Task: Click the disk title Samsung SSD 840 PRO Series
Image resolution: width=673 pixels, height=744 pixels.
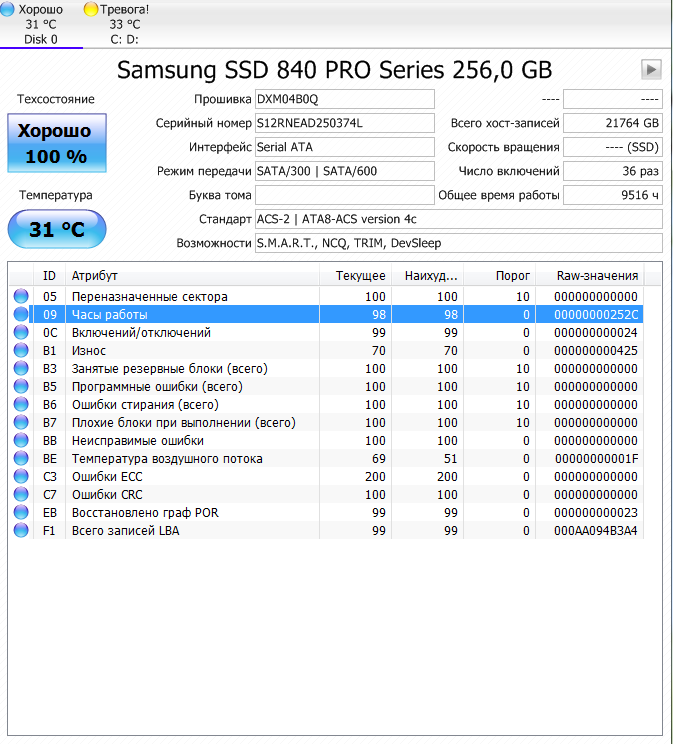Action: [335, 70]
